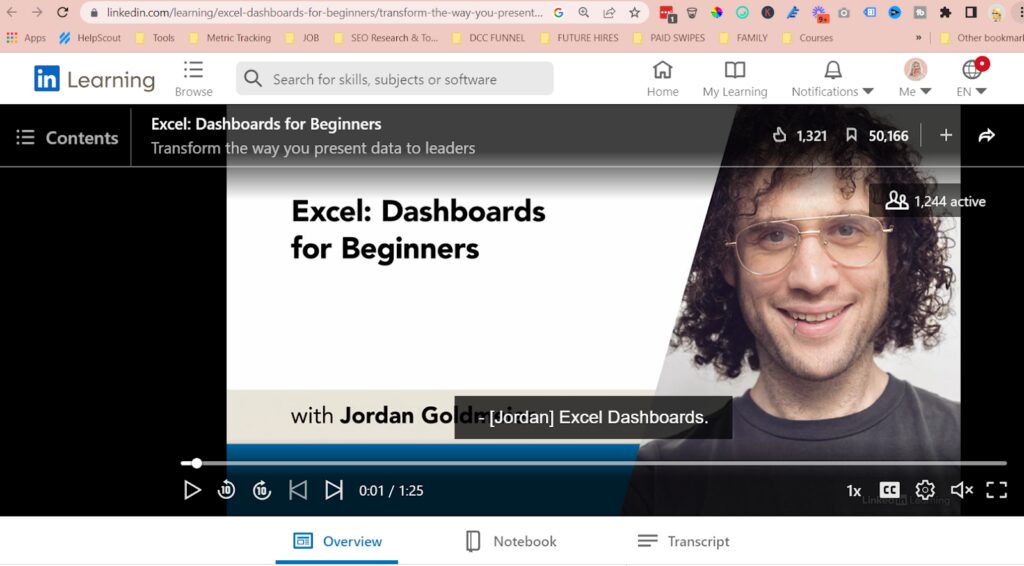Switch to the Notebook tab
The height and width of the screenshot is (566, 1024).
[x=511, y=541]
